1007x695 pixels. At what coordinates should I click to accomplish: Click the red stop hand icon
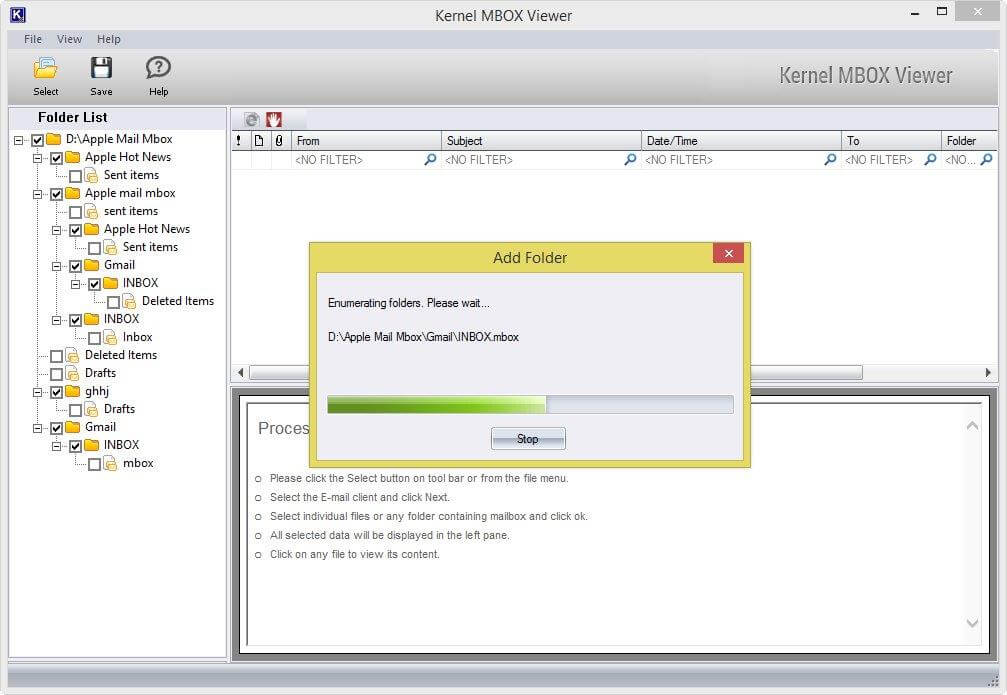274,119
